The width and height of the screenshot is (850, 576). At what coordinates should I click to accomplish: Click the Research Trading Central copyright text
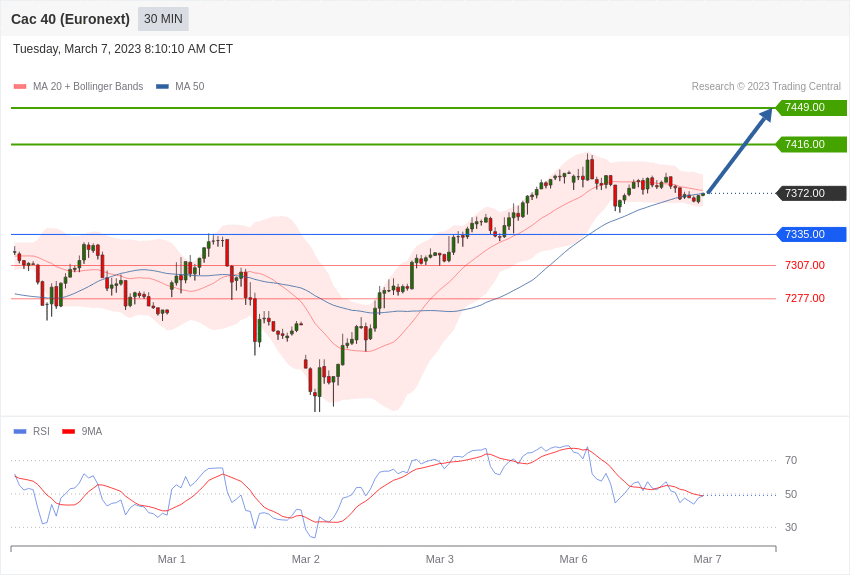(766, 87)
